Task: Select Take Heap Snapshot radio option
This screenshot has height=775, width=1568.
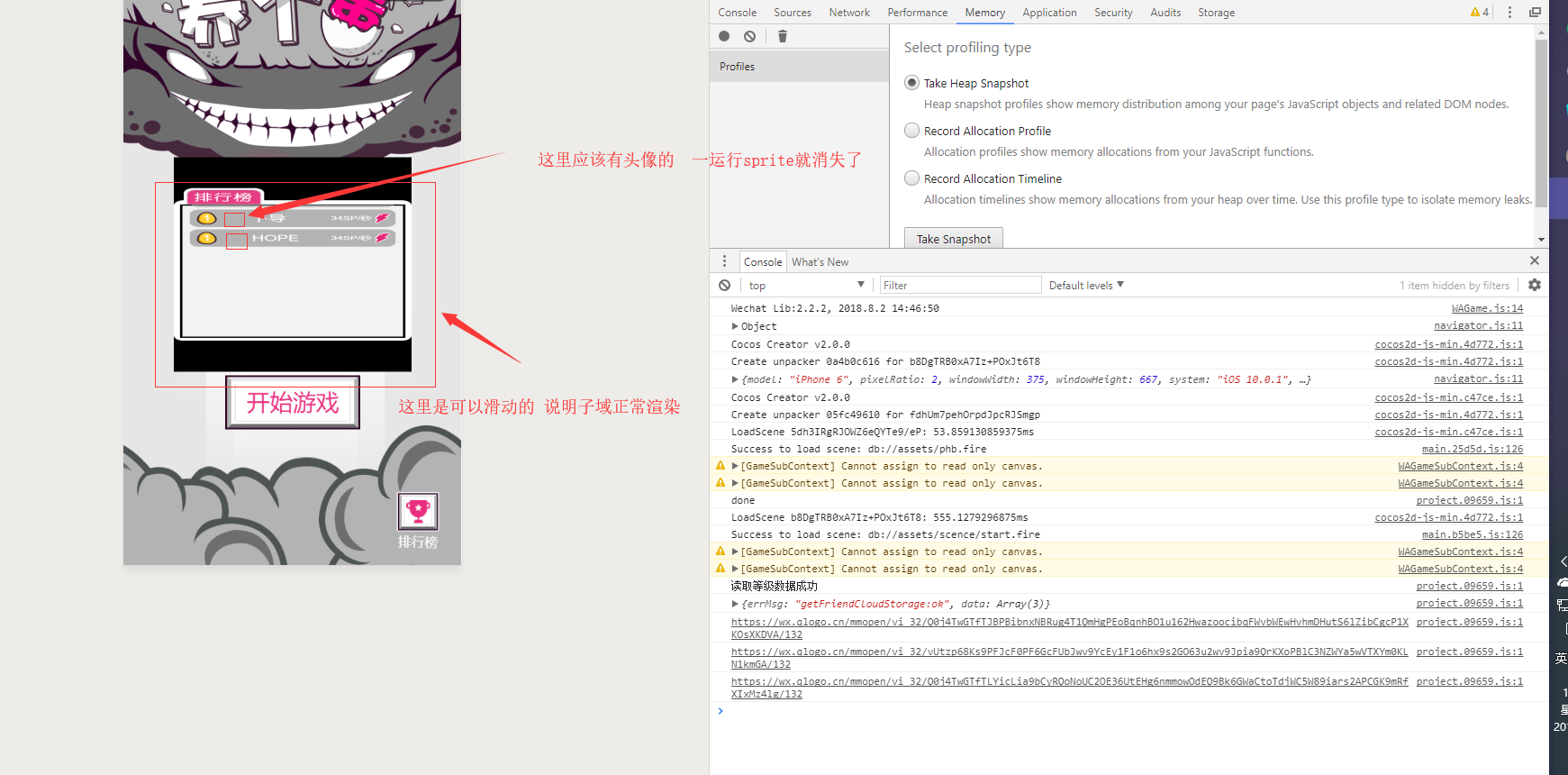Action: 912,83
